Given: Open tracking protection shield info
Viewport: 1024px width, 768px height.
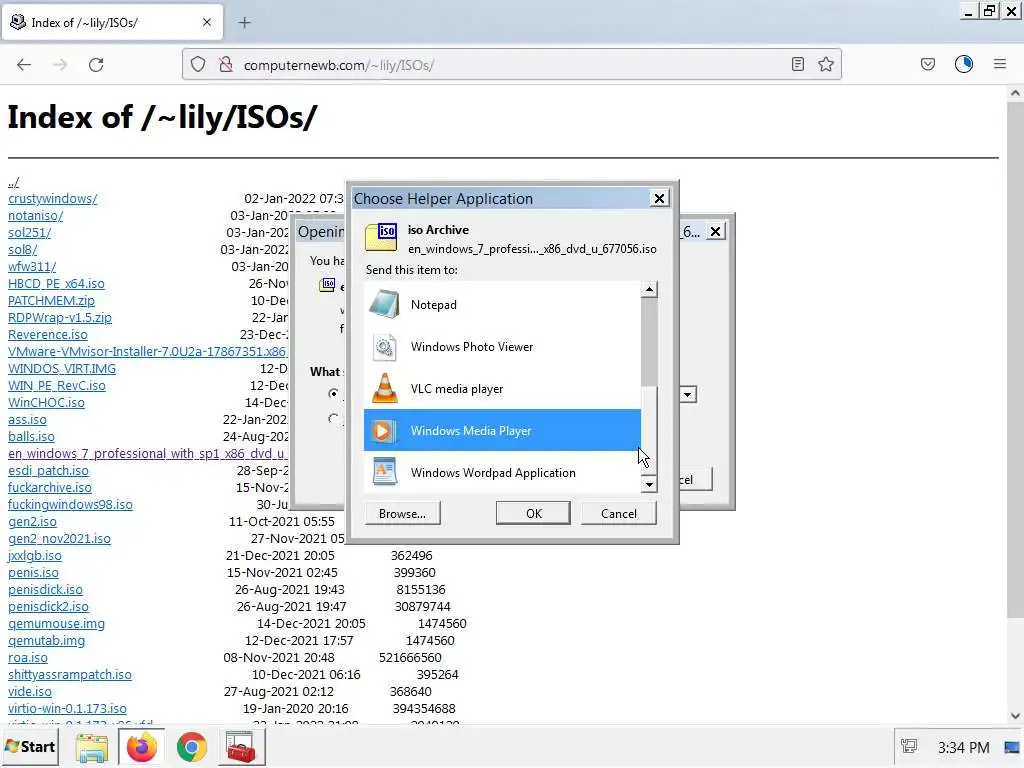Looking at the screenshot, I should click(198, 64).
